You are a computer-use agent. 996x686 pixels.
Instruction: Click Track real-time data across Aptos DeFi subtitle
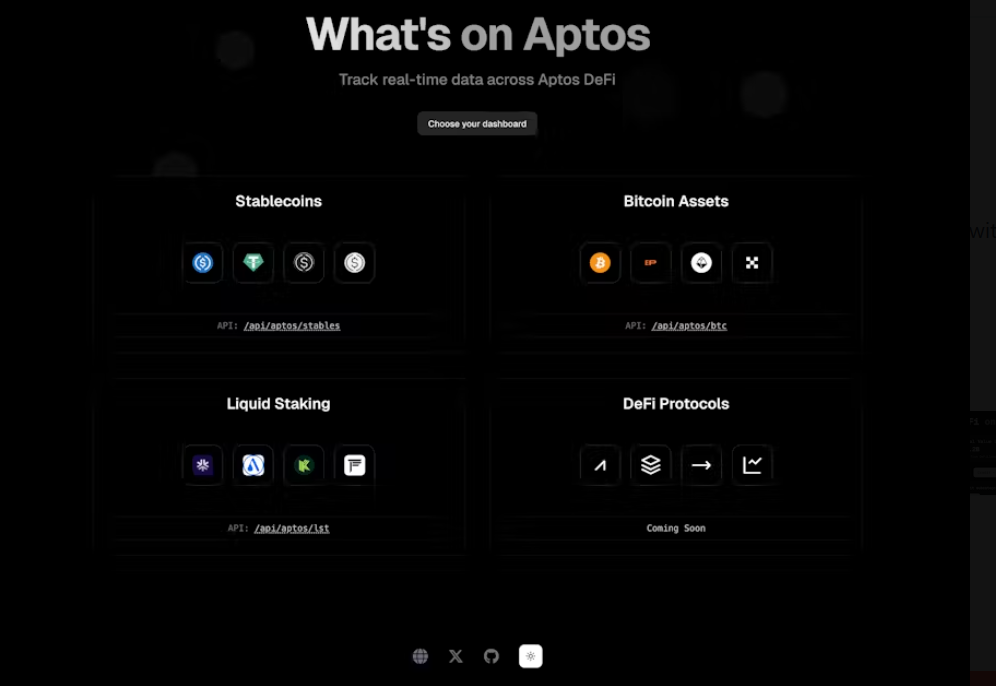click(x=477, y=80)
